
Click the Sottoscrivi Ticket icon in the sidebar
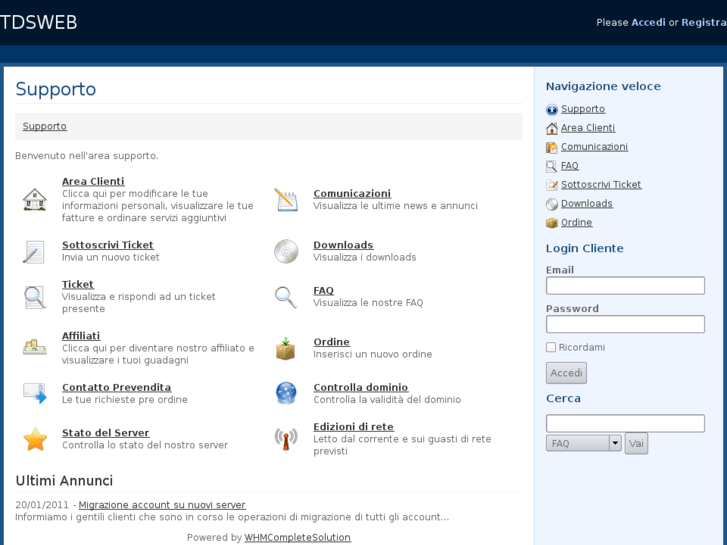[552, 185]
